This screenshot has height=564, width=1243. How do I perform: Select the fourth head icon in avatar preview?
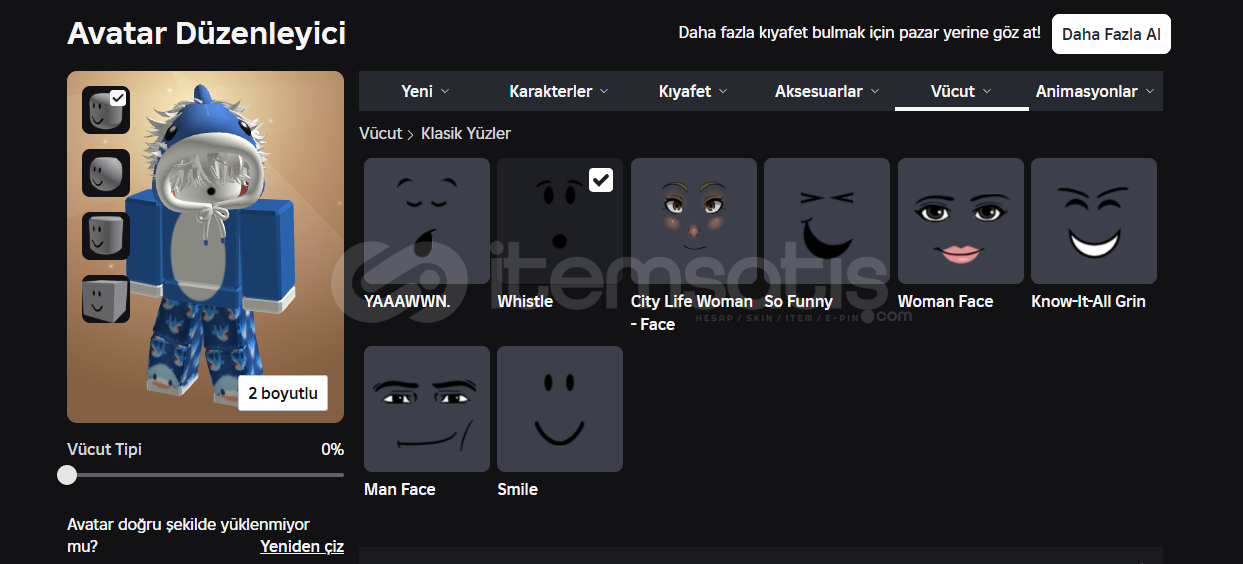pyautogui.click(x=106, y=299)
